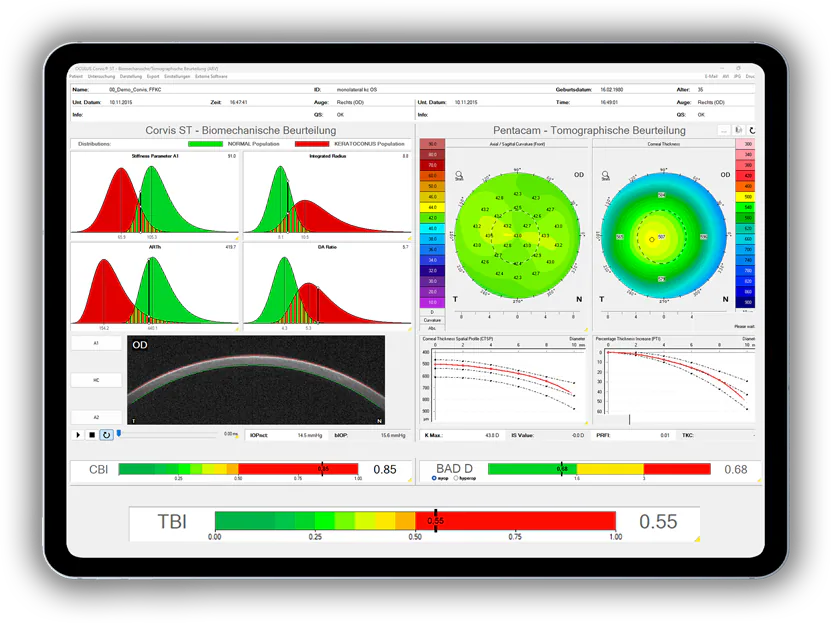The height and width of the screenshot is (623, 831).
Task: Click the K Max value 43.0 D
Action: click(x=492, y=435)
